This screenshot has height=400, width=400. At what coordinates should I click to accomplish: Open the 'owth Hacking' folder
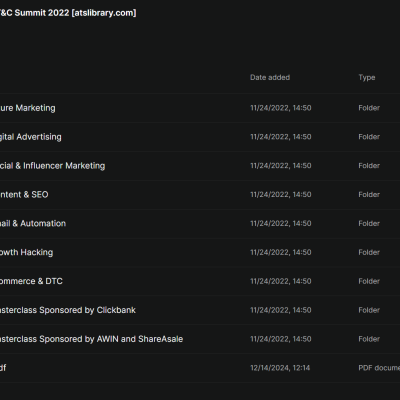point(26,252)
